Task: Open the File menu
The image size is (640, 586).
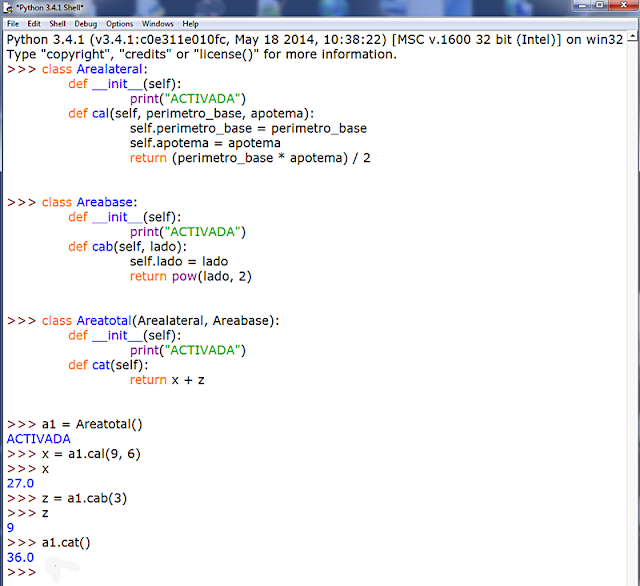Action: [x=13, y=24]
